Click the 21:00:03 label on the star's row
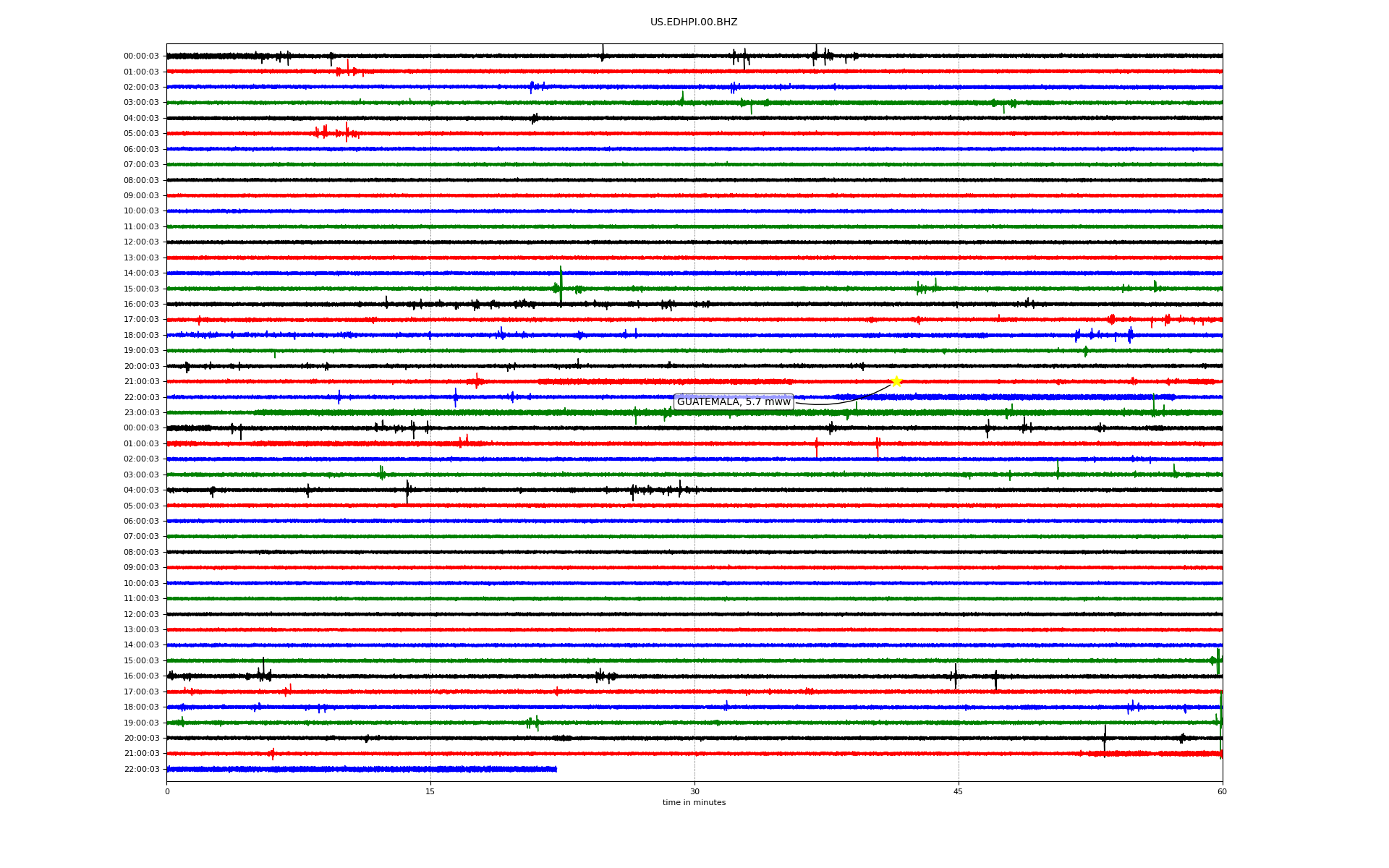Image resolution: width=1389 pixels, height=868 pixels. click(x=141, y=381)
